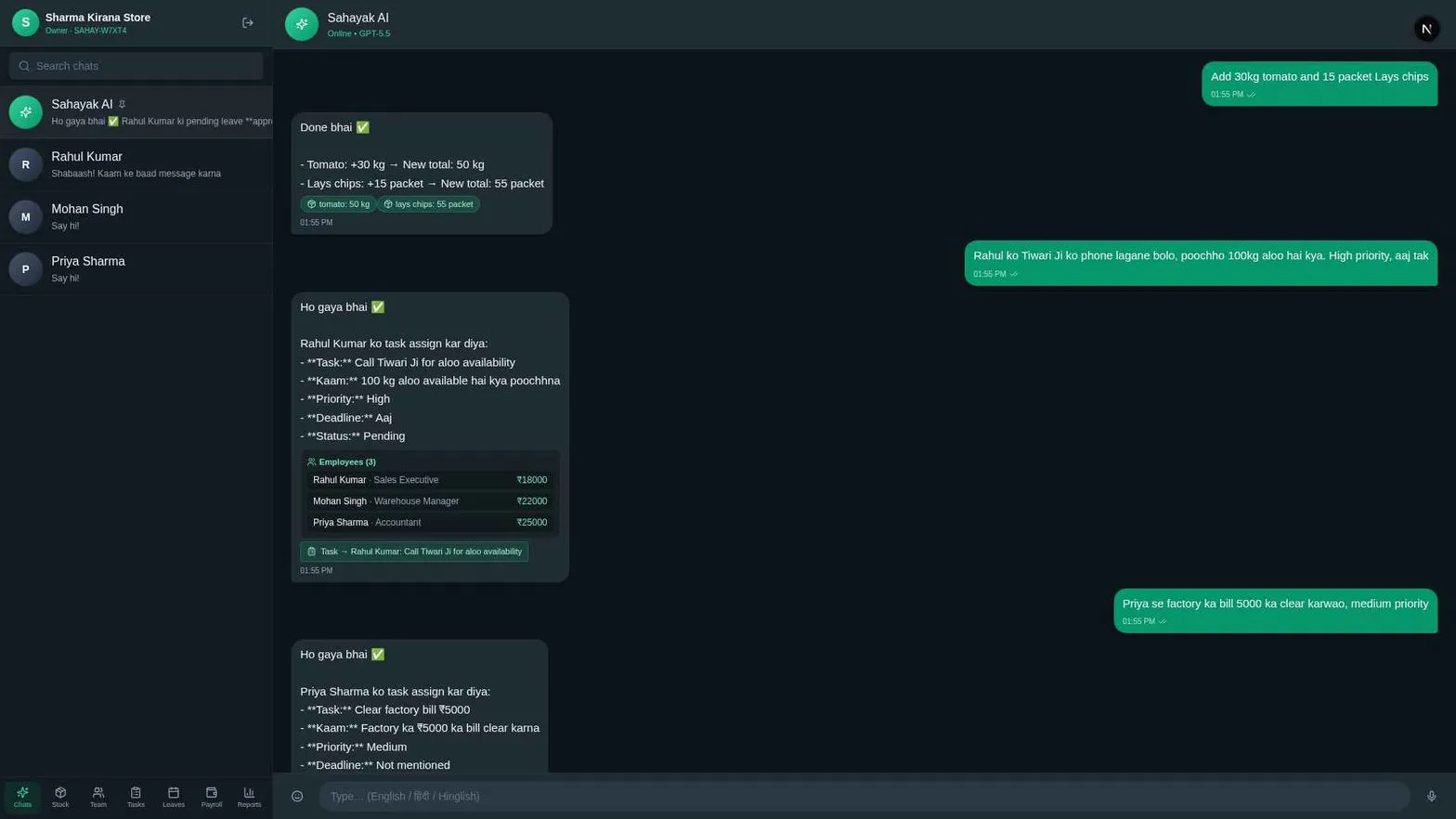The image size is (1456, 819).
Task: Open the Stock tab
Action: pyautogui.click(x=60, y=797)
